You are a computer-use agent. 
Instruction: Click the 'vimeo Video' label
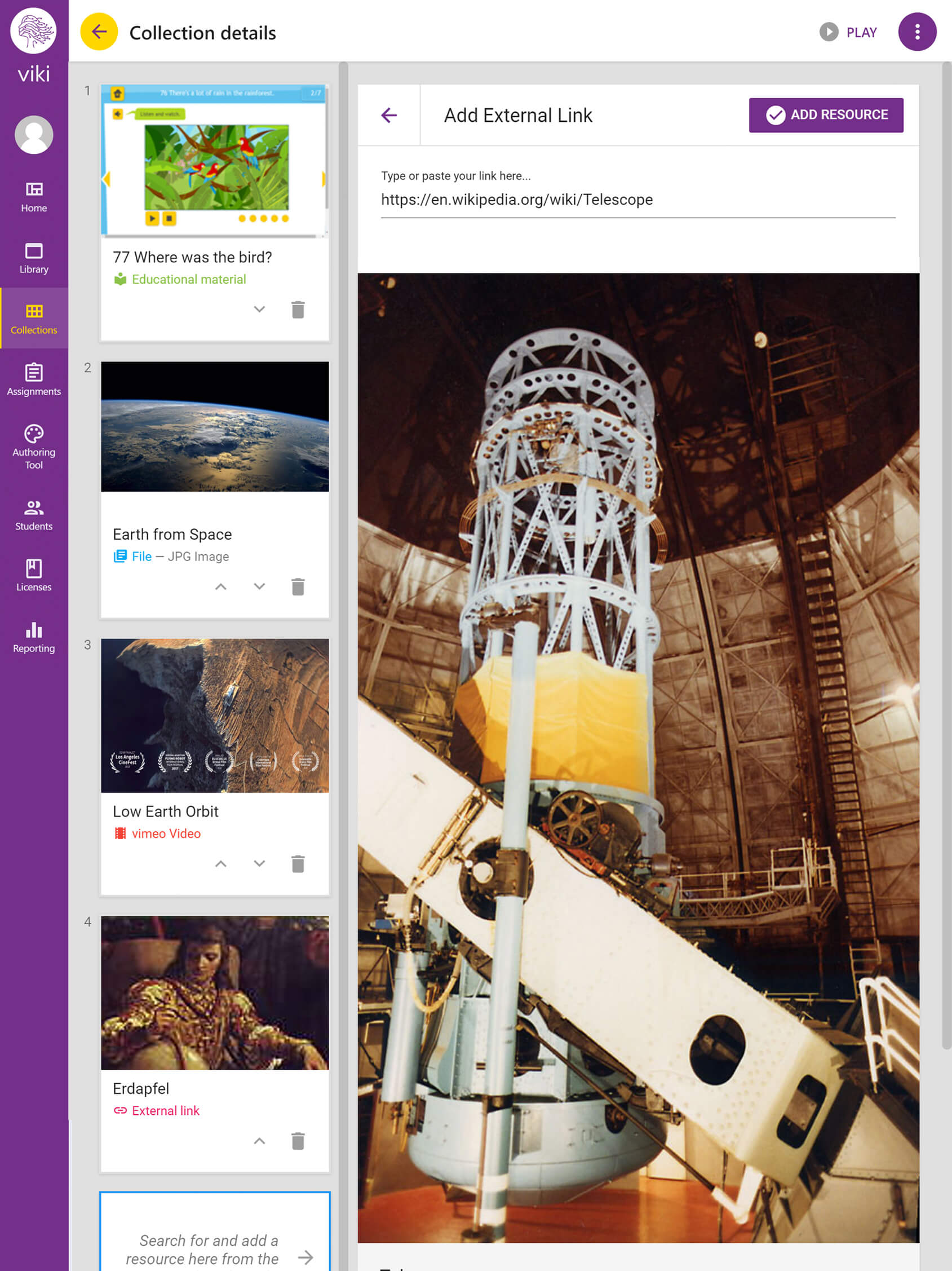click(x=166, y=833)
